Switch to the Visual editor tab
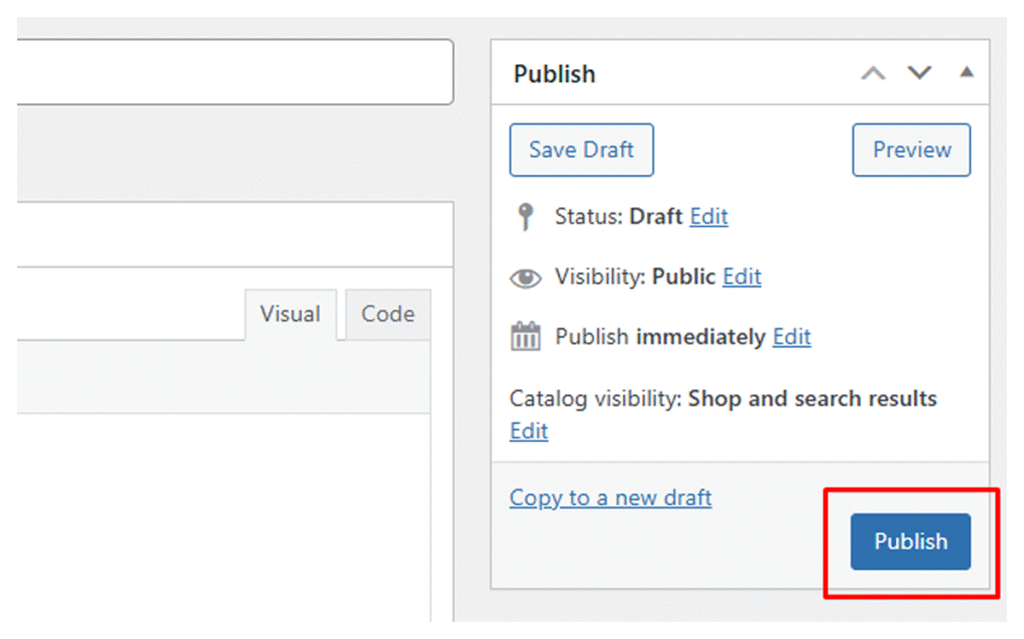 point(290,314)
